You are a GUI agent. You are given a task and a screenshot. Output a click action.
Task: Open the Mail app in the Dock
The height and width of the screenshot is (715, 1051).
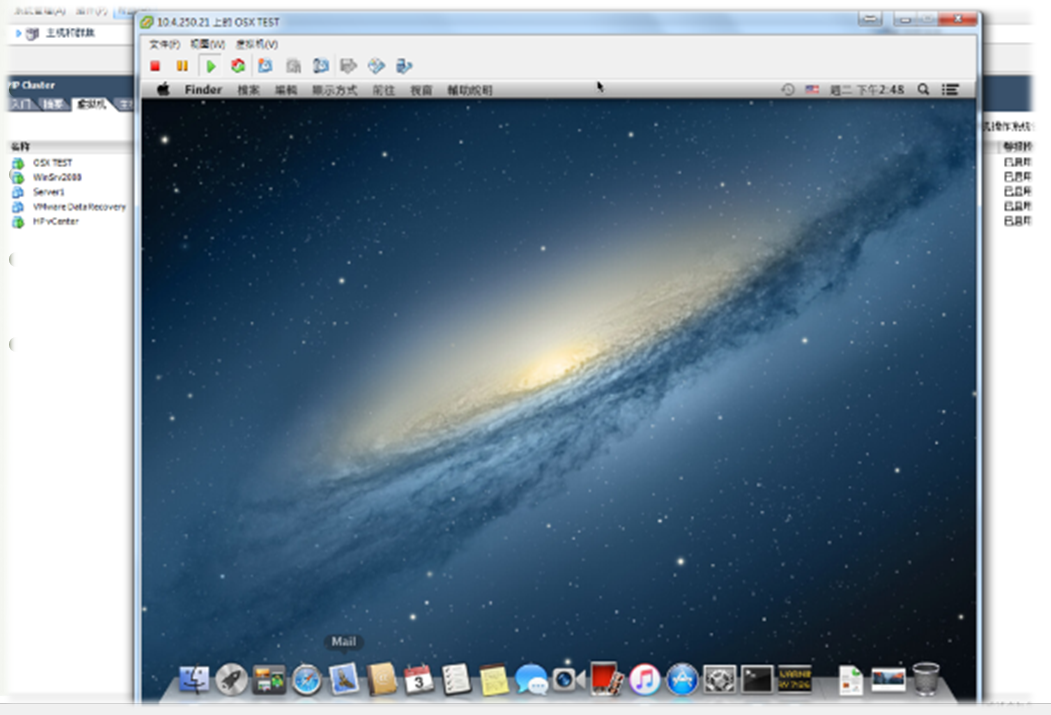344,679
